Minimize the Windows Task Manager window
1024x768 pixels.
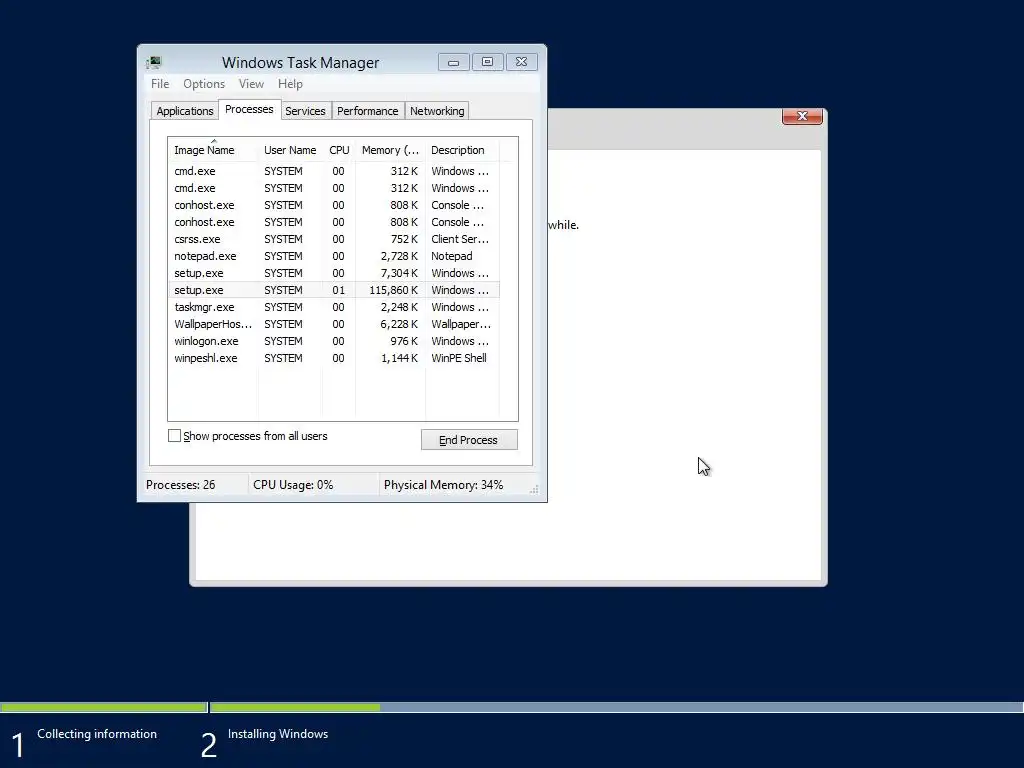coord(454,62)
